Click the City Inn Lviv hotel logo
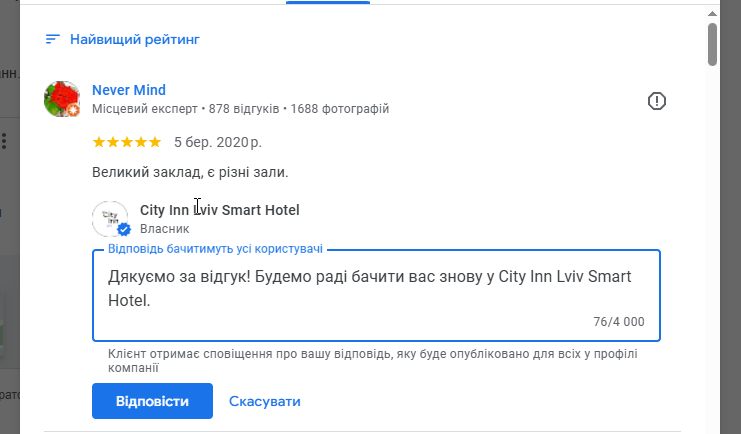 tap(109, 218)
